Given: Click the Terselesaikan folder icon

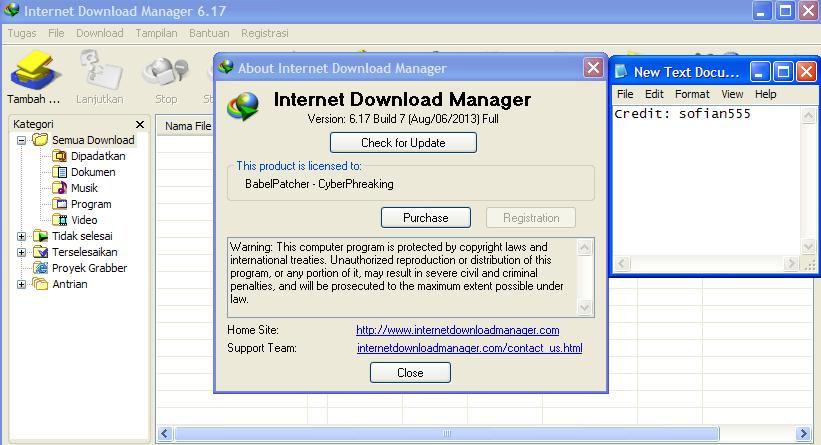Looking at the screenshot, I should pos(40,252).
